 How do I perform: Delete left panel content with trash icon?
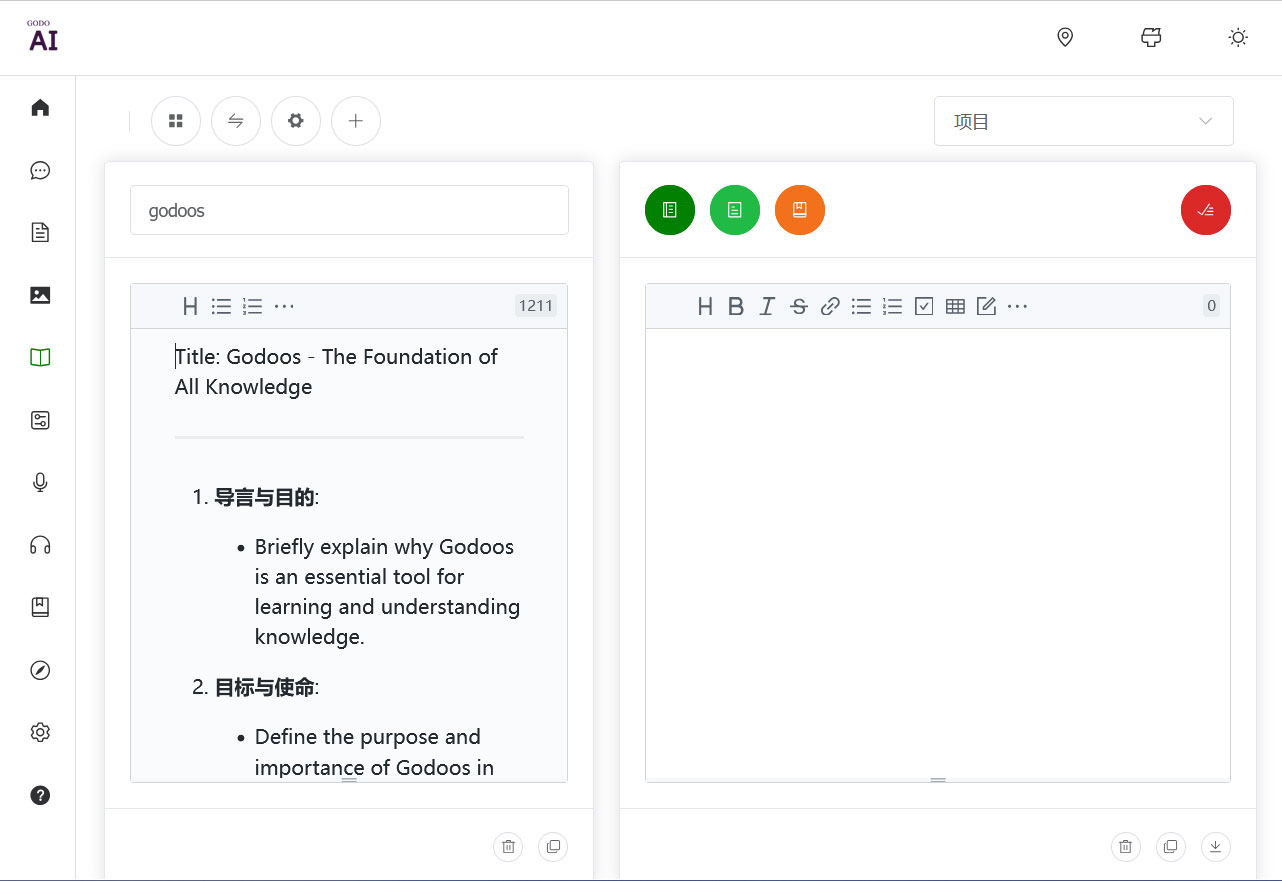click(x=508, y=847)
